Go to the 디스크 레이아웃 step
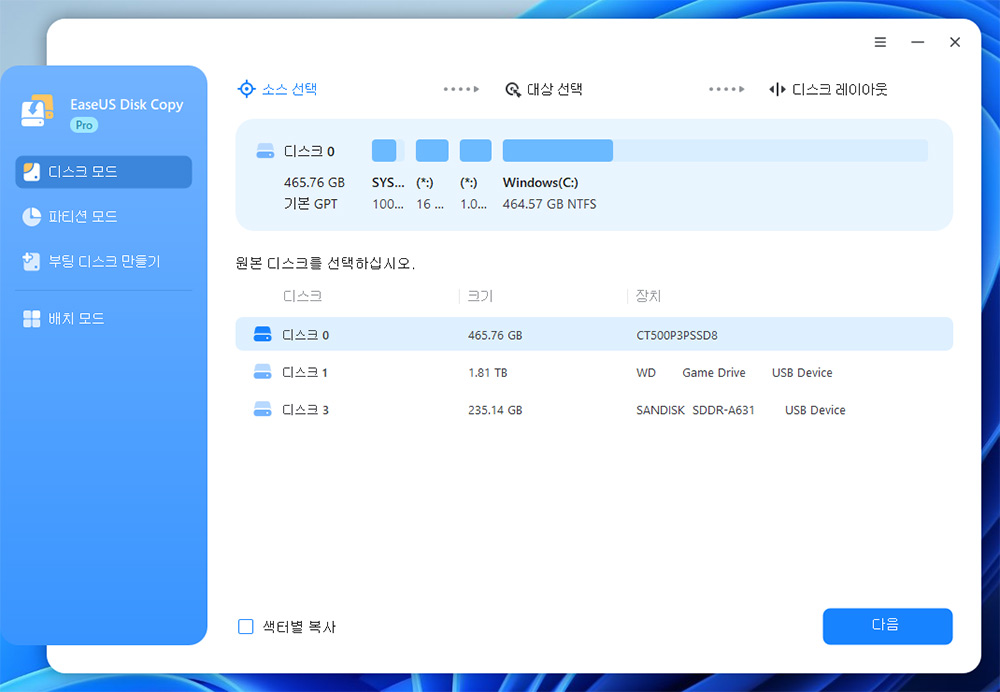This screenshot has width=1000, height=692. click(828, 89)
